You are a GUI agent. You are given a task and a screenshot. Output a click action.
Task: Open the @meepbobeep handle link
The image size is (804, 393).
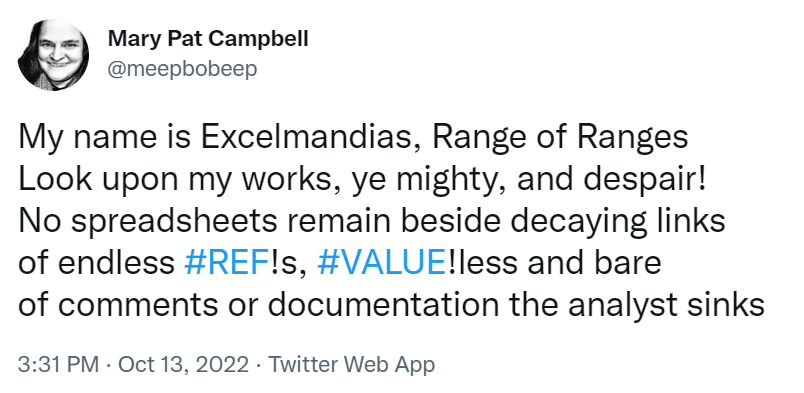182,68
